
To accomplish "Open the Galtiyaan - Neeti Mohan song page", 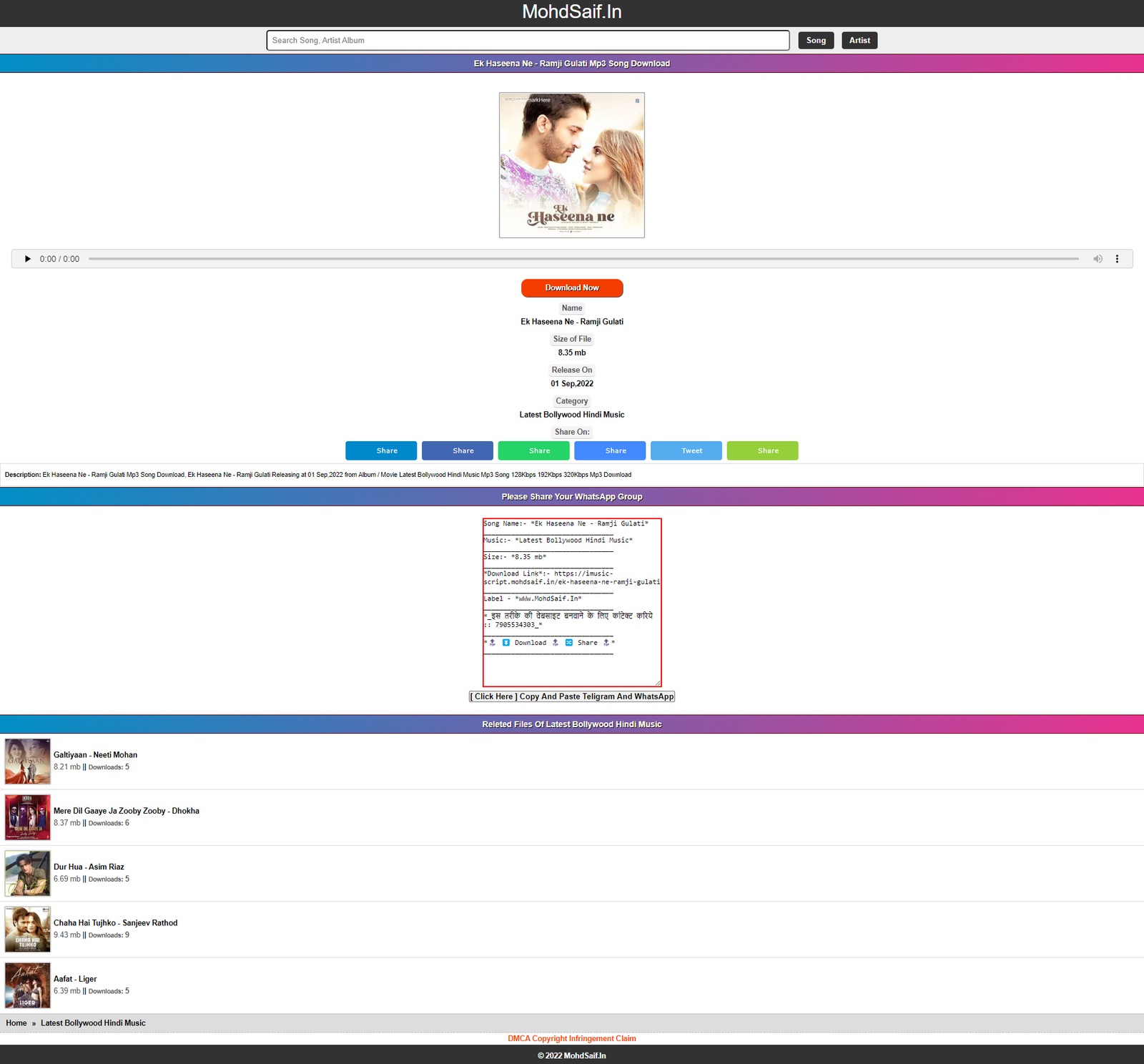I will (96, 754).
